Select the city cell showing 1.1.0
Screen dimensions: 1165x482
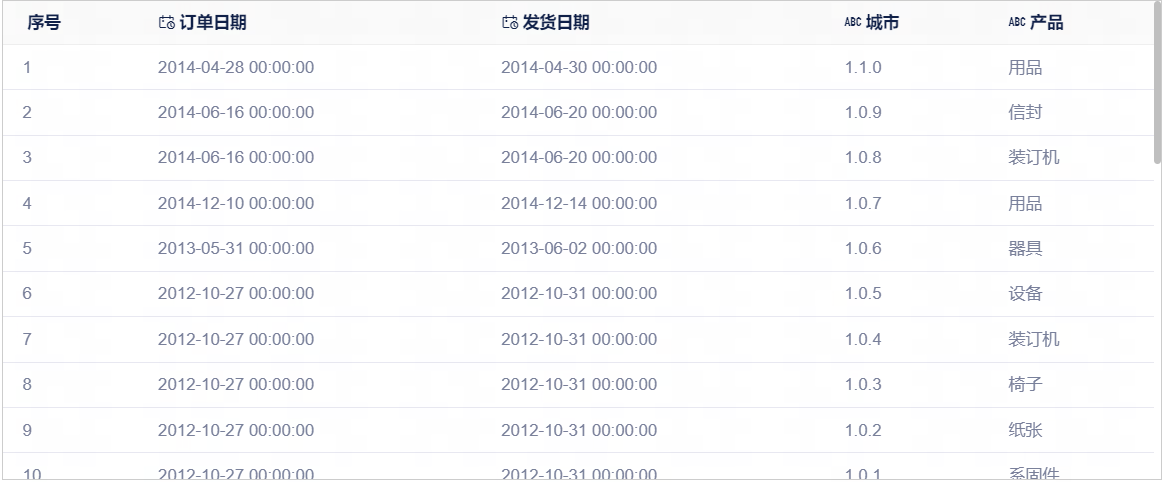(x=863, y=68)
